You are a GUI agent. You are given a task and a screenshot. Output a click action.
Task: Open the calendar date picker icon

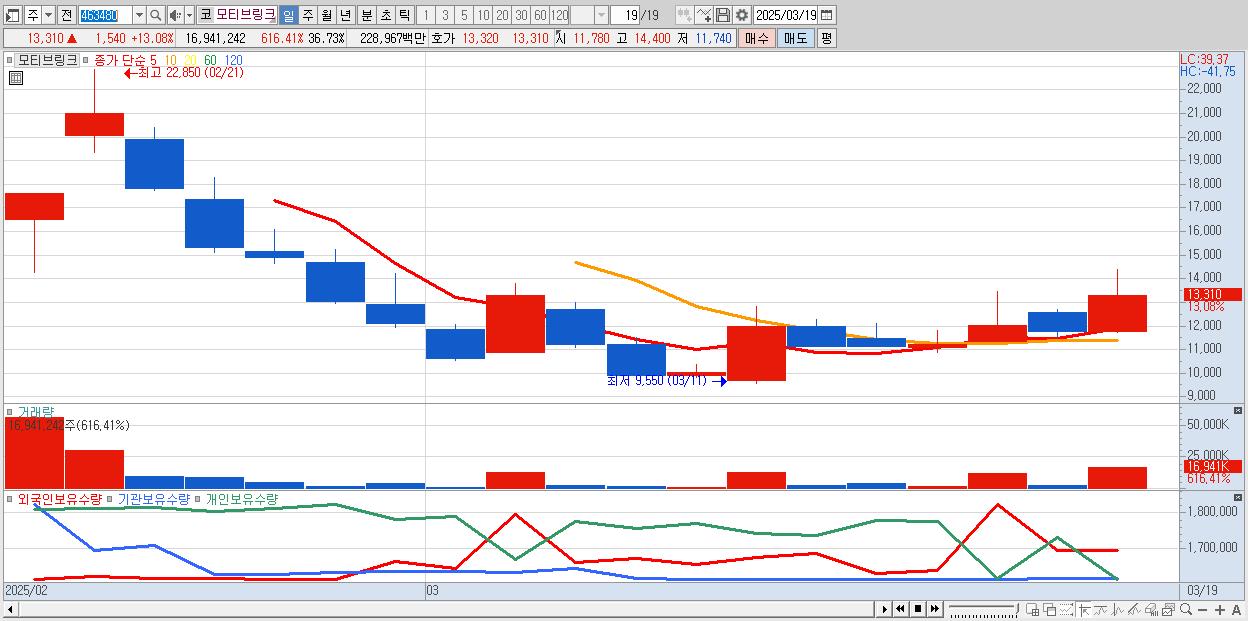(x=827, y=15)
